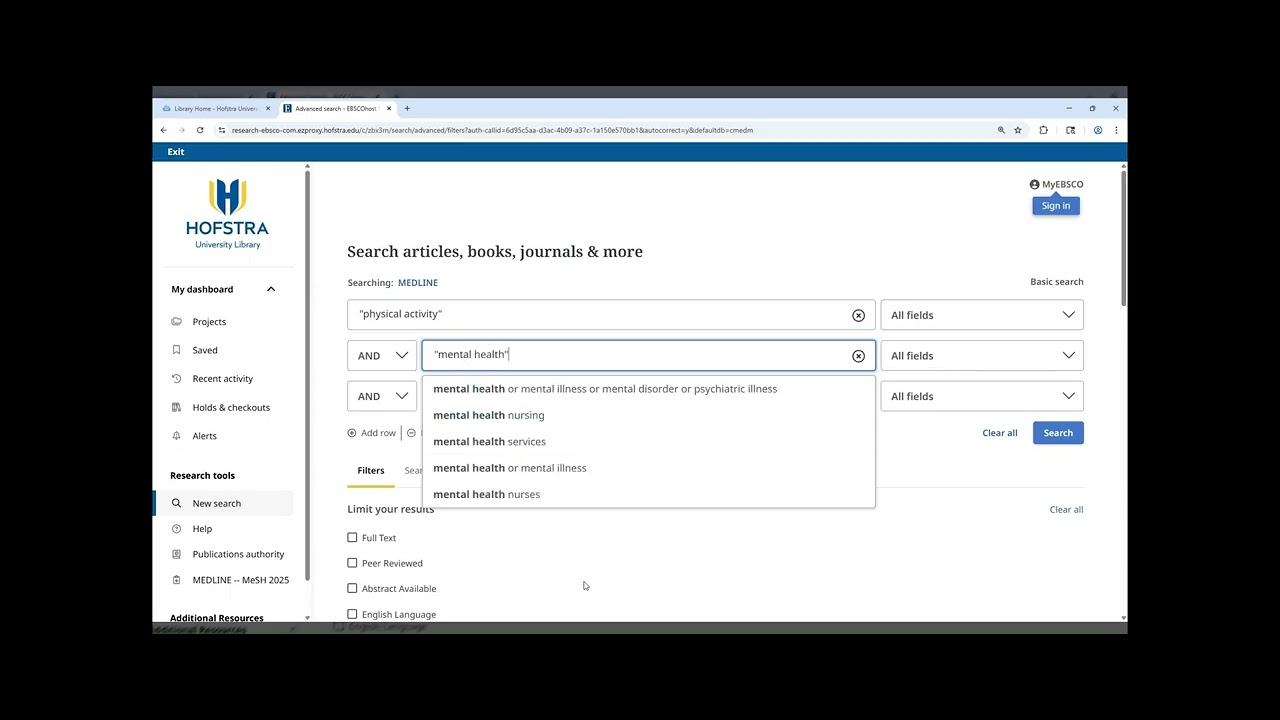This screenshot has height=720, width=1280.
Task: Open the third row AND operator dropdown
Action: (382, 396)
